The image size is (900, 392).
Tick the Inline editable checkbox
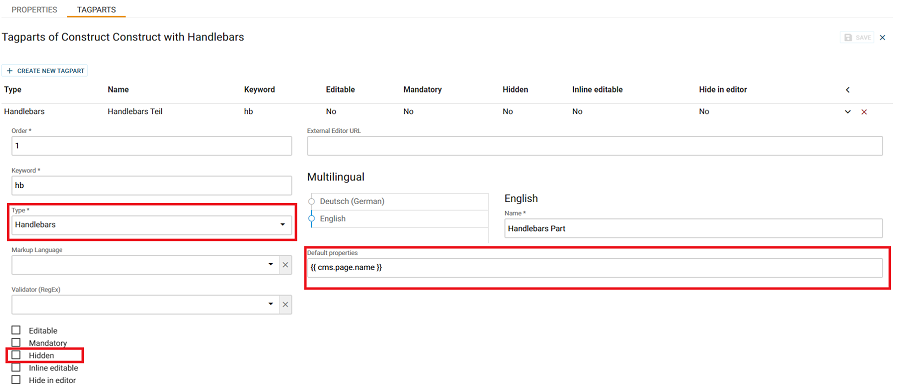pyautogui.click(x=16, y=367)
